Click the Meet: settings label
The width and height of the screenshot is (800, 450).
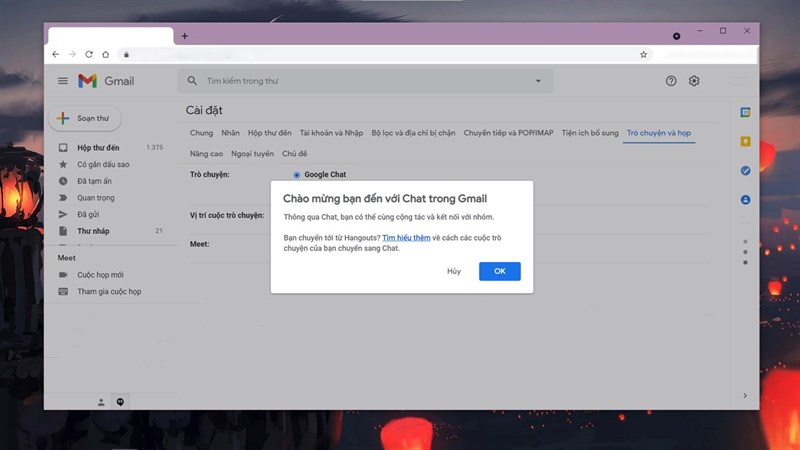[x=199, y=244]
